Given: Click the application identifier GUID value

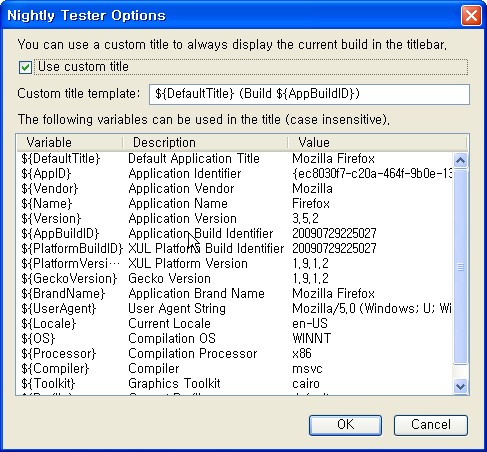Looking at the screenshot, I should (x=372, y=173).
